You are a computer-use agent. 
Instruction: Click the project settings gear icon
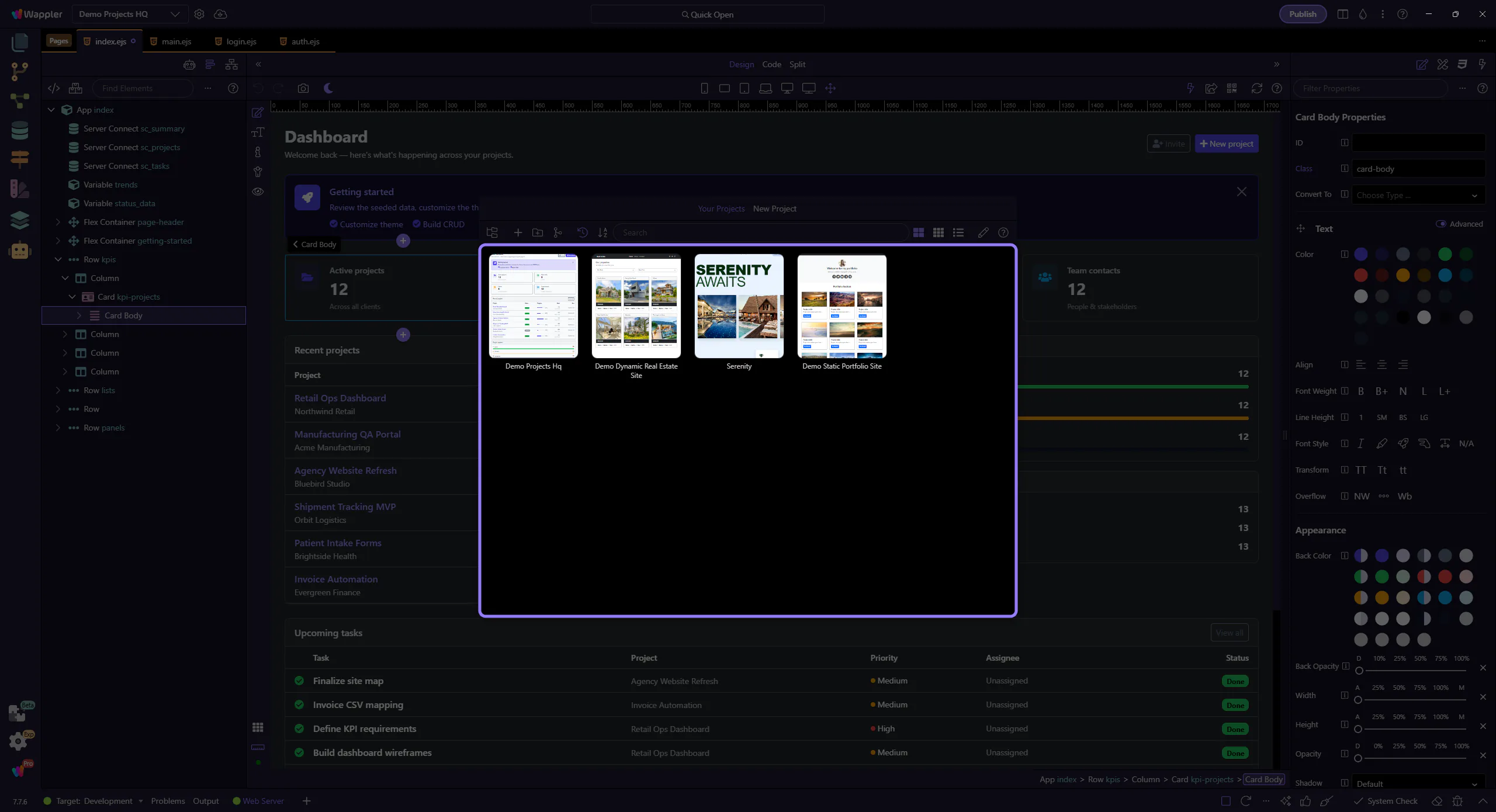point(199,14)
